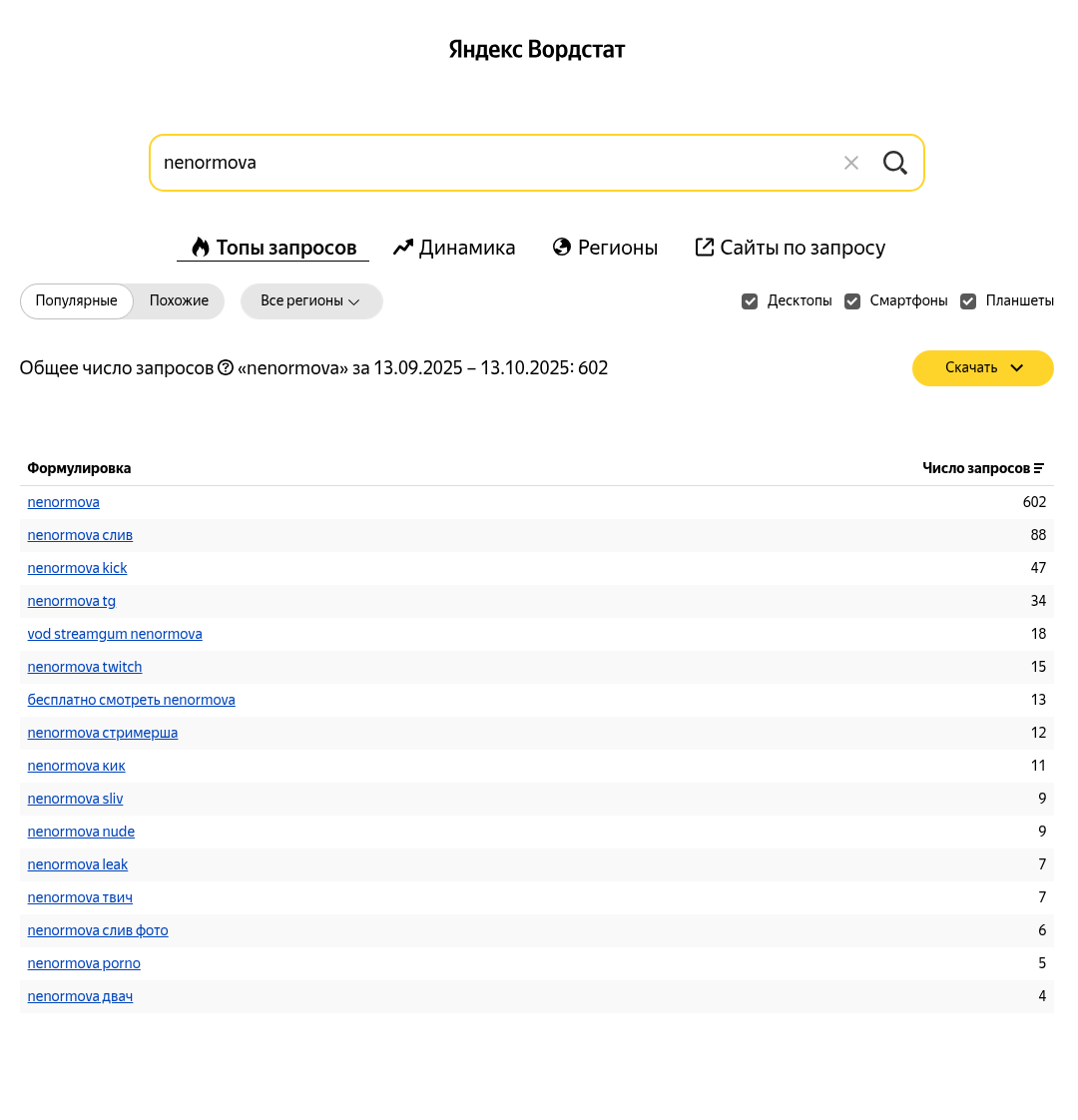Click the flame icon for Топы запросов
Viewport: 1078px width, 1120px height.
pyautogui.click(x=201, y=248)
